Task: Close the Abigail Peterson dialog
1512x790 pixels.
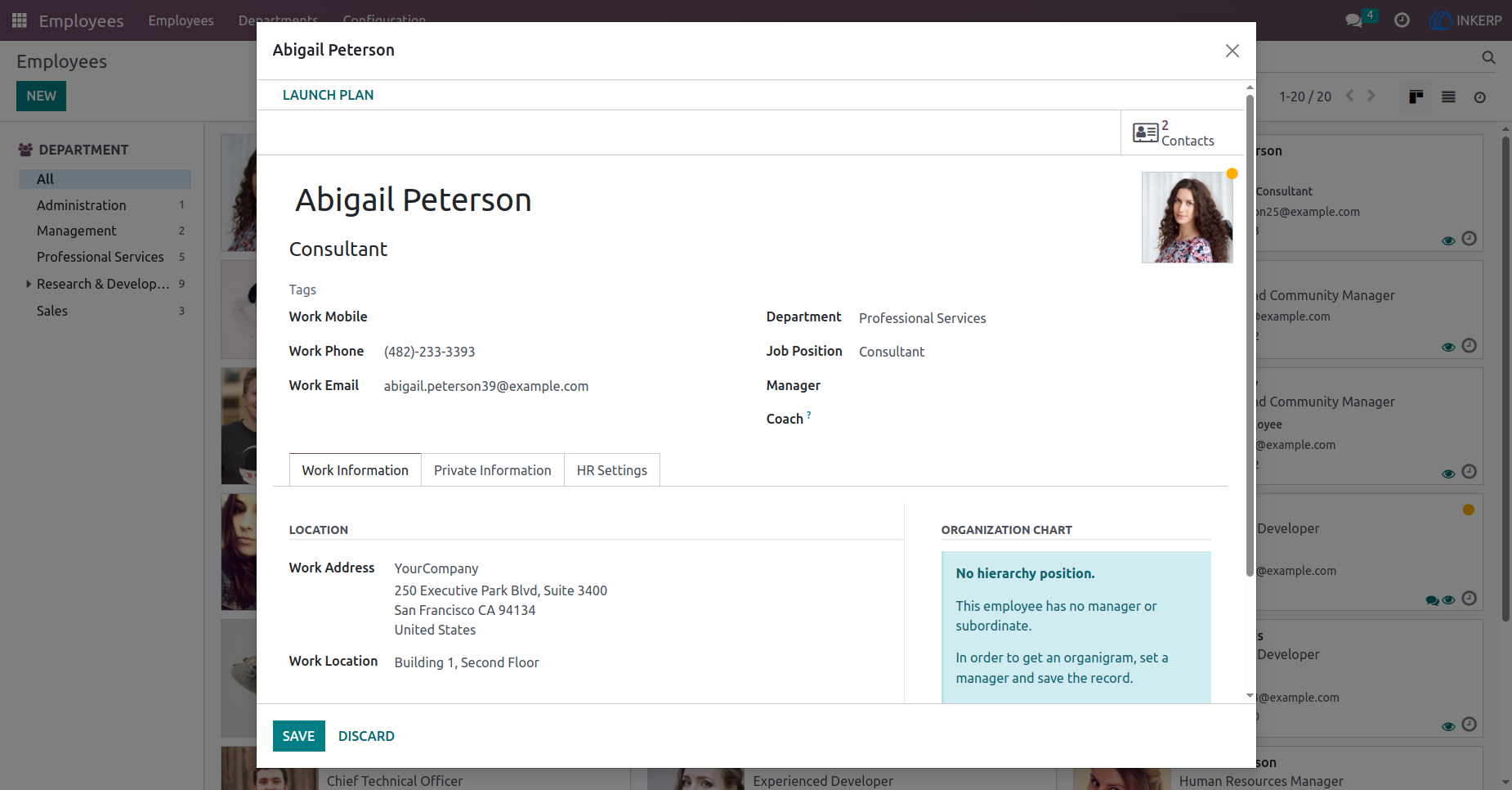Action: tap(1232, 51)
